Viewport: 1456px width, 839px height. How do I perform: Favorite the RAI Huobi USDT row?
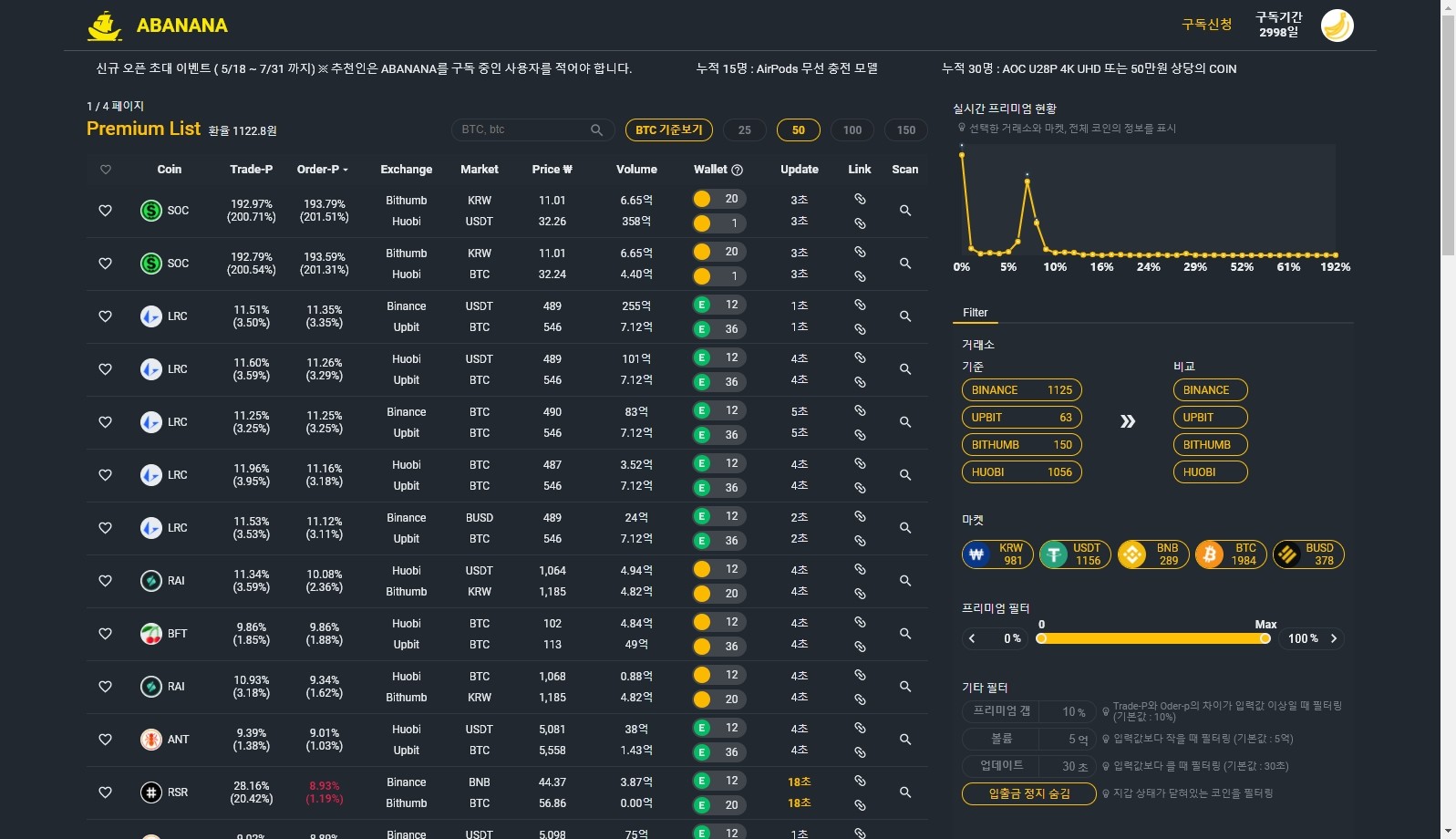[106, 581]
